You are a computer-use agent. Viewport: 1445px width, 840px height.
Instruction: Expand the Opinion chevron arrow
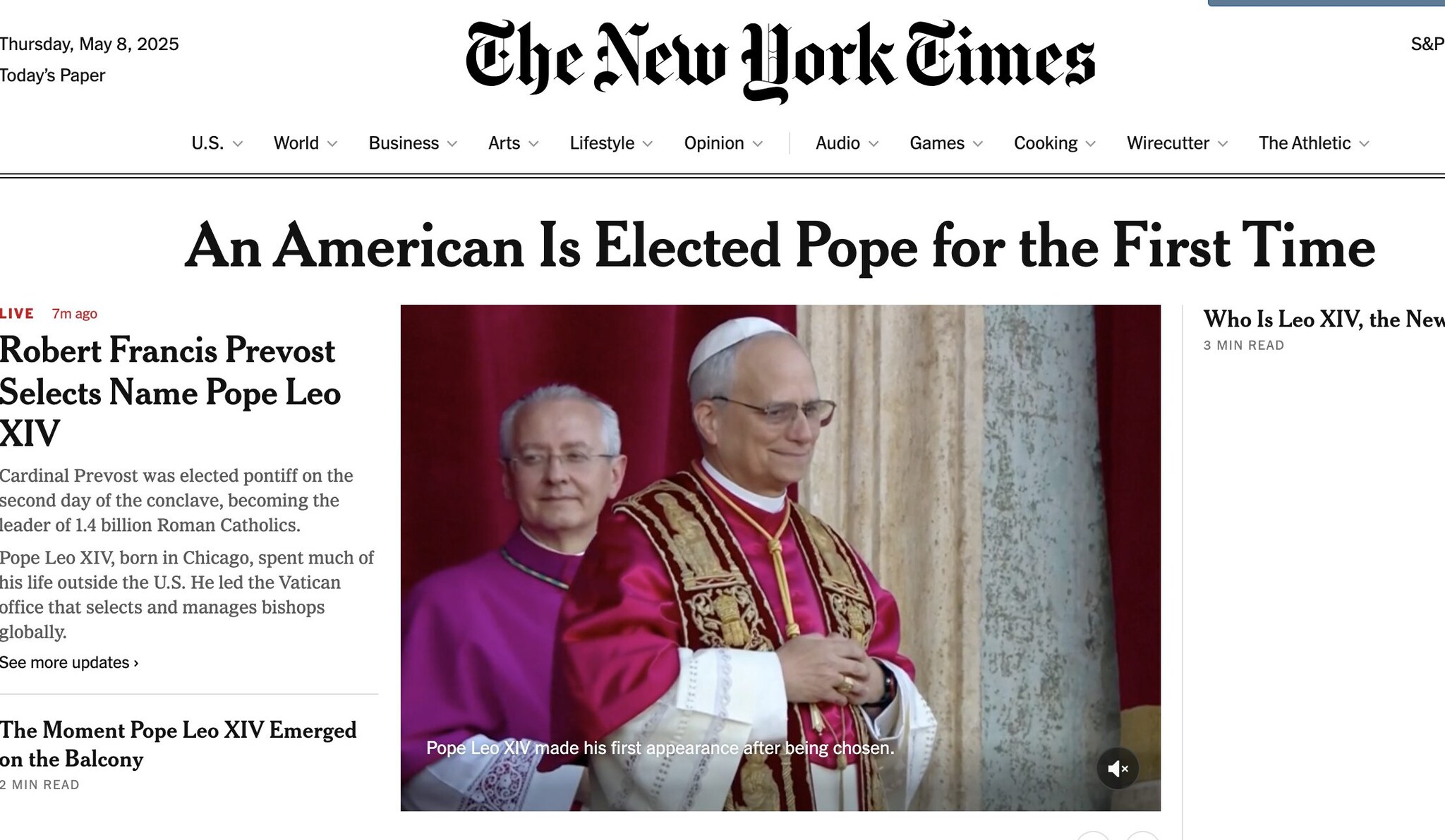click(x=758, y=144)
